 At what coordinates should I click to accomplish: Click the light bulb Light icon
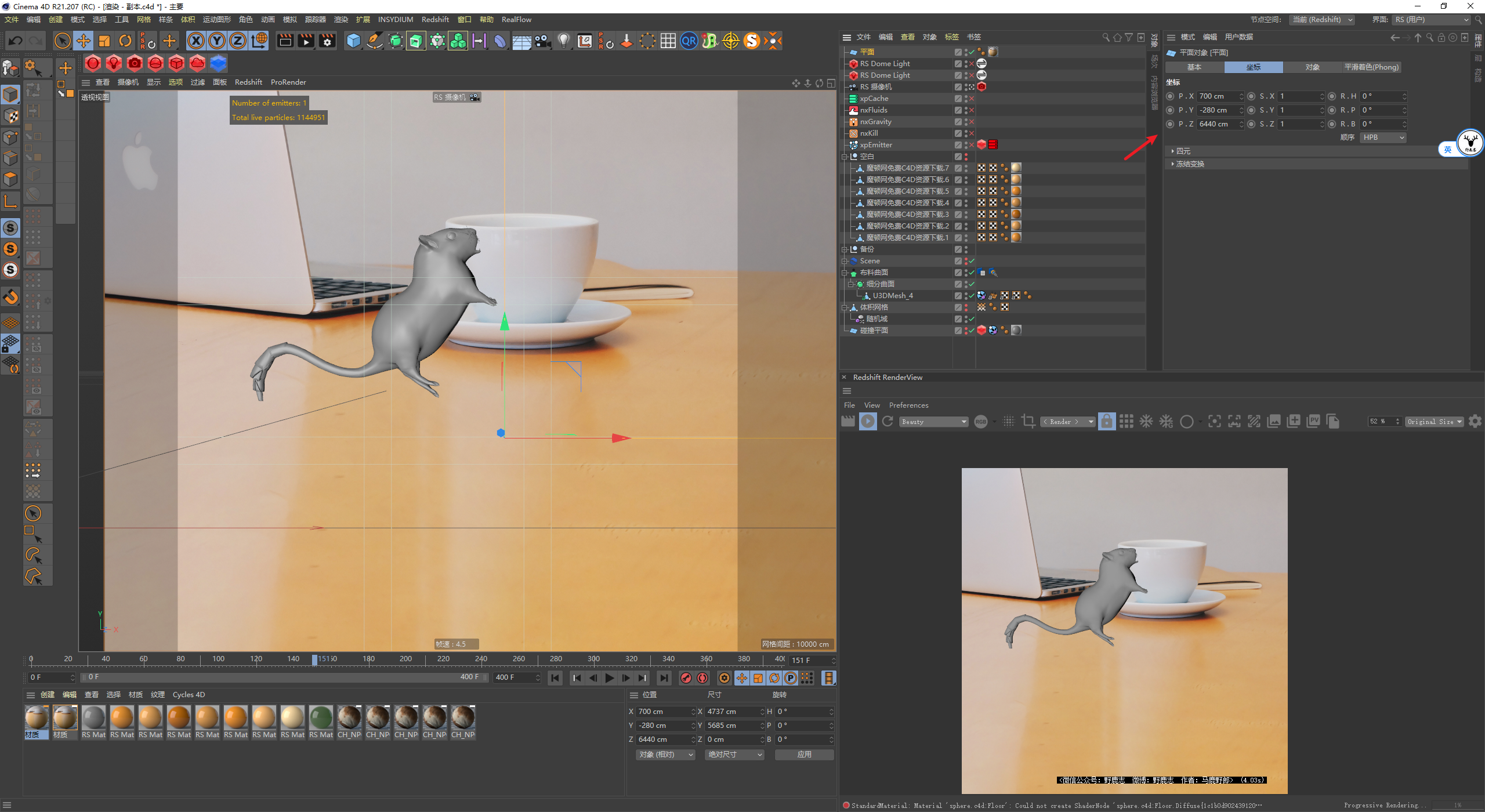tap(563, 41)
